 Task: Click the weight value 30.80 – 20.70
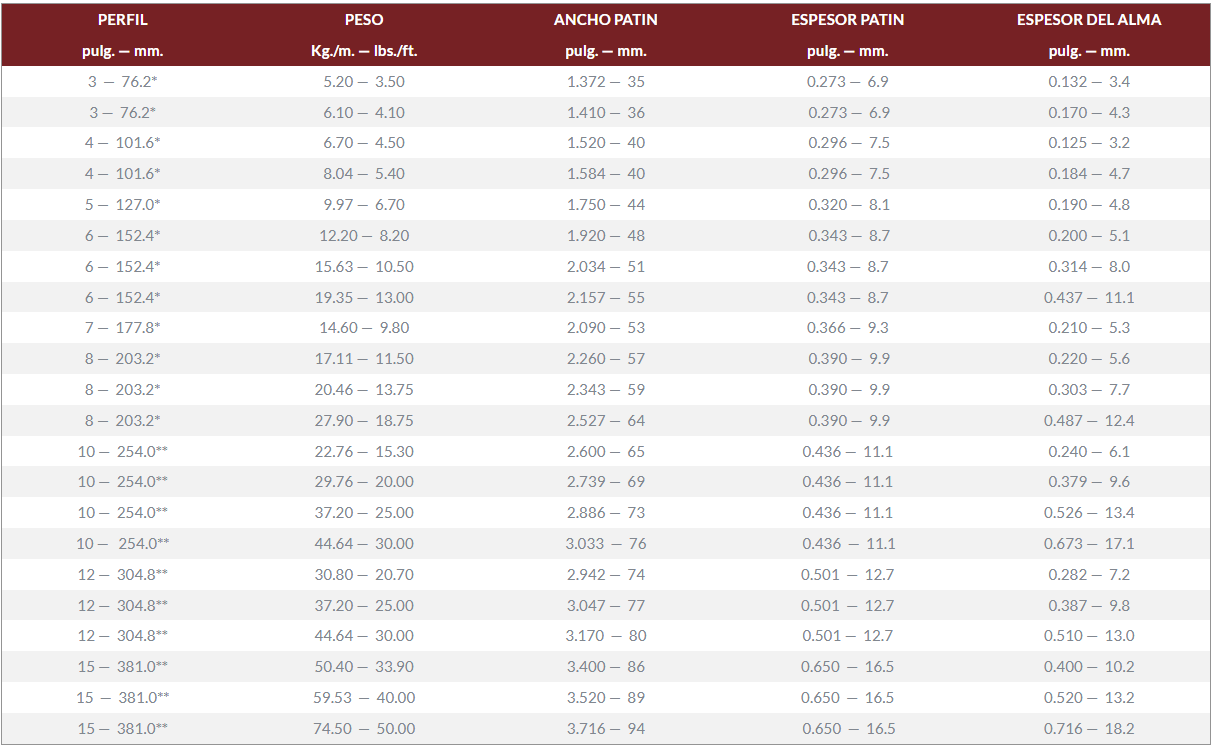(x=364, y=575)
